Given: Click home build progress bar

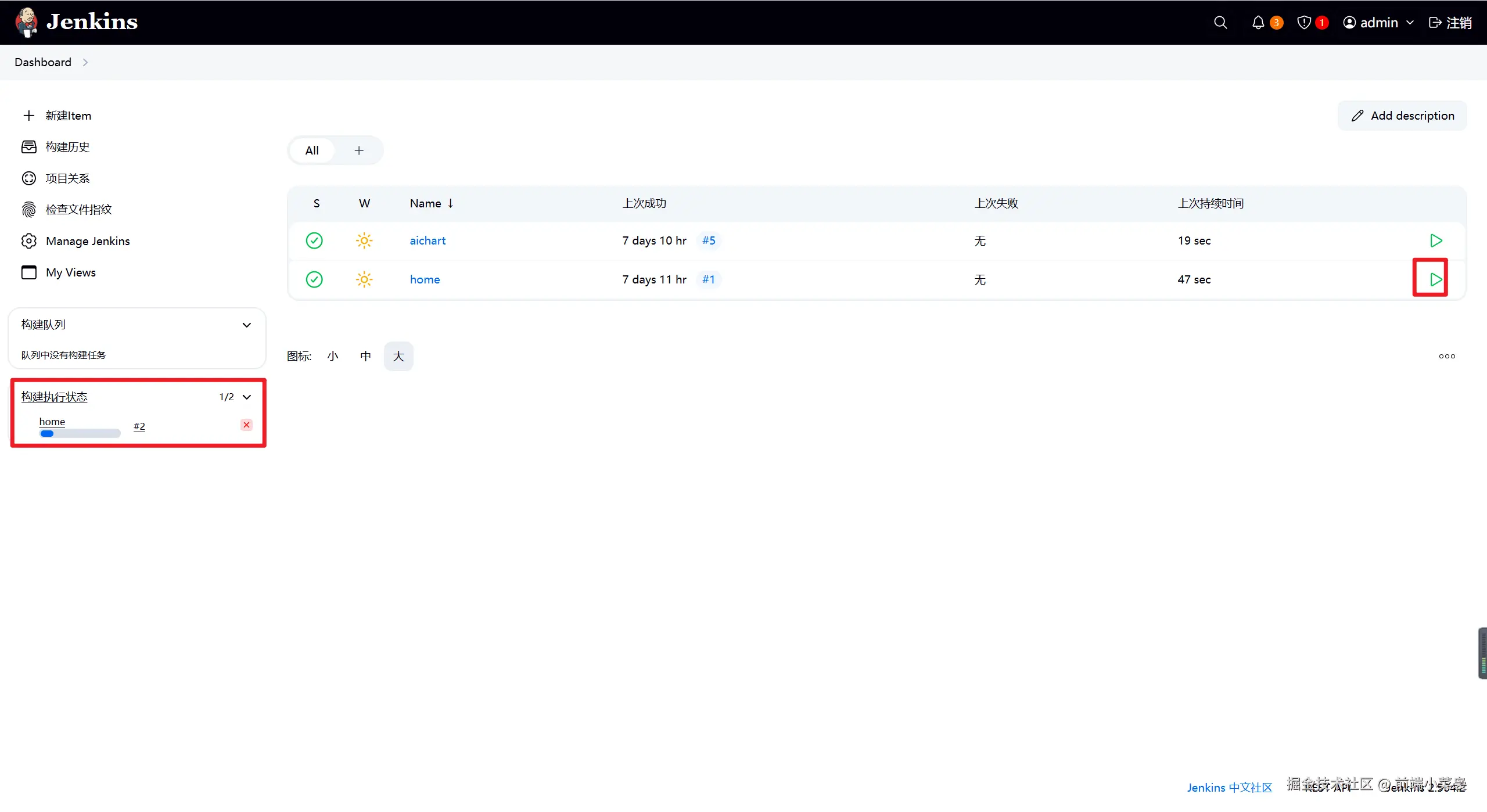Looking at the screenshot, I should 80,433.
